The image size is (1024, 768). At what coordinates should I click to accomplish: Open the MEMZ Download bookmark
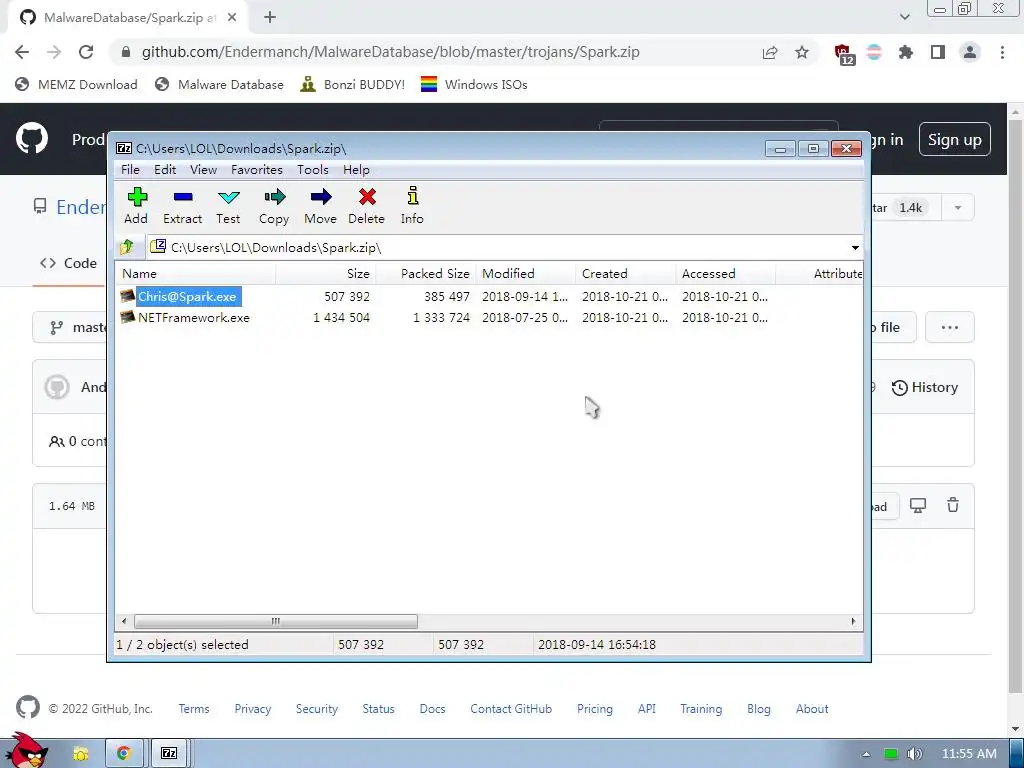[x=76, y=84]
